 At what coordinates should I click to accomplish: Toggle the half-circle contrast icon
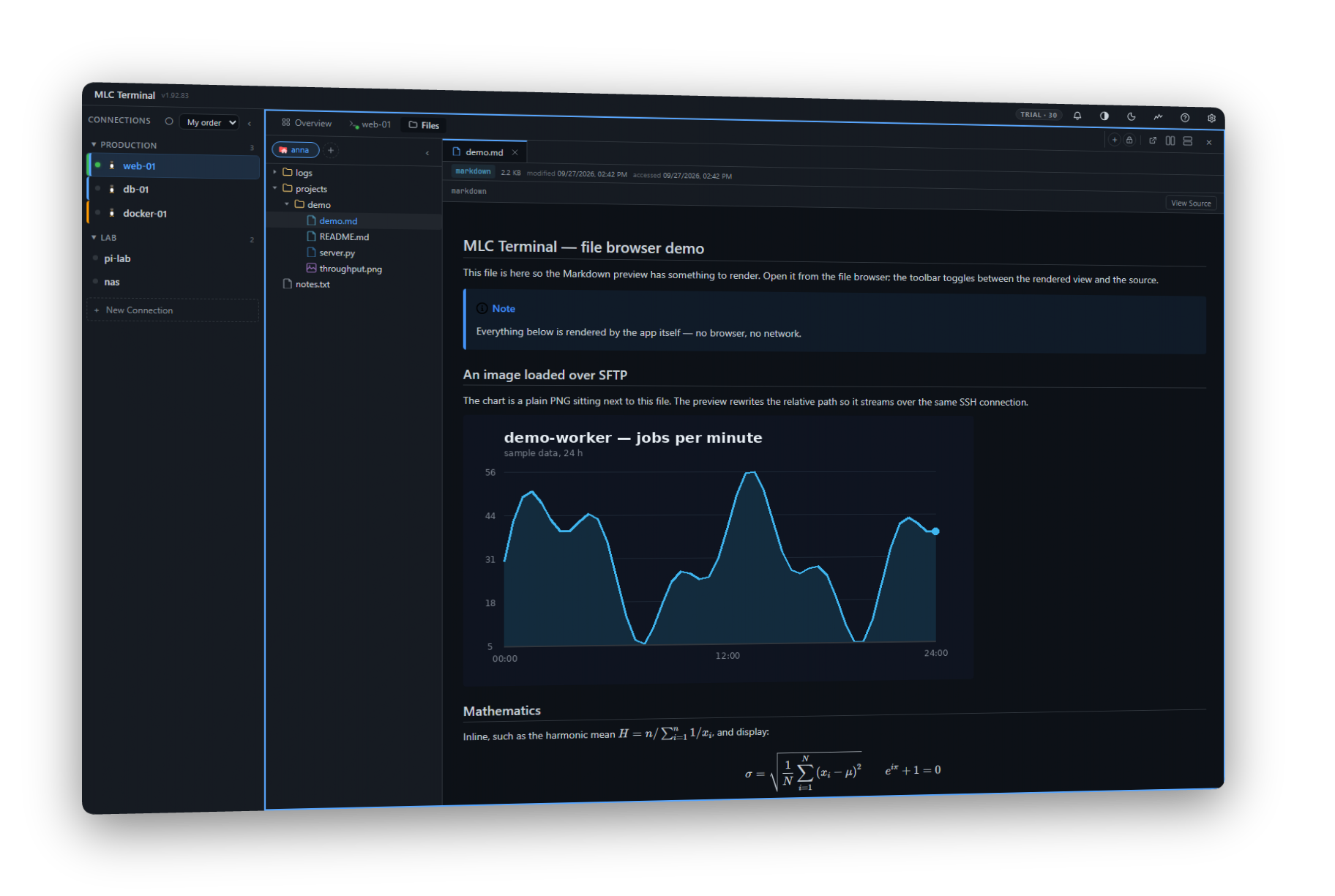tap(1104, 116)
